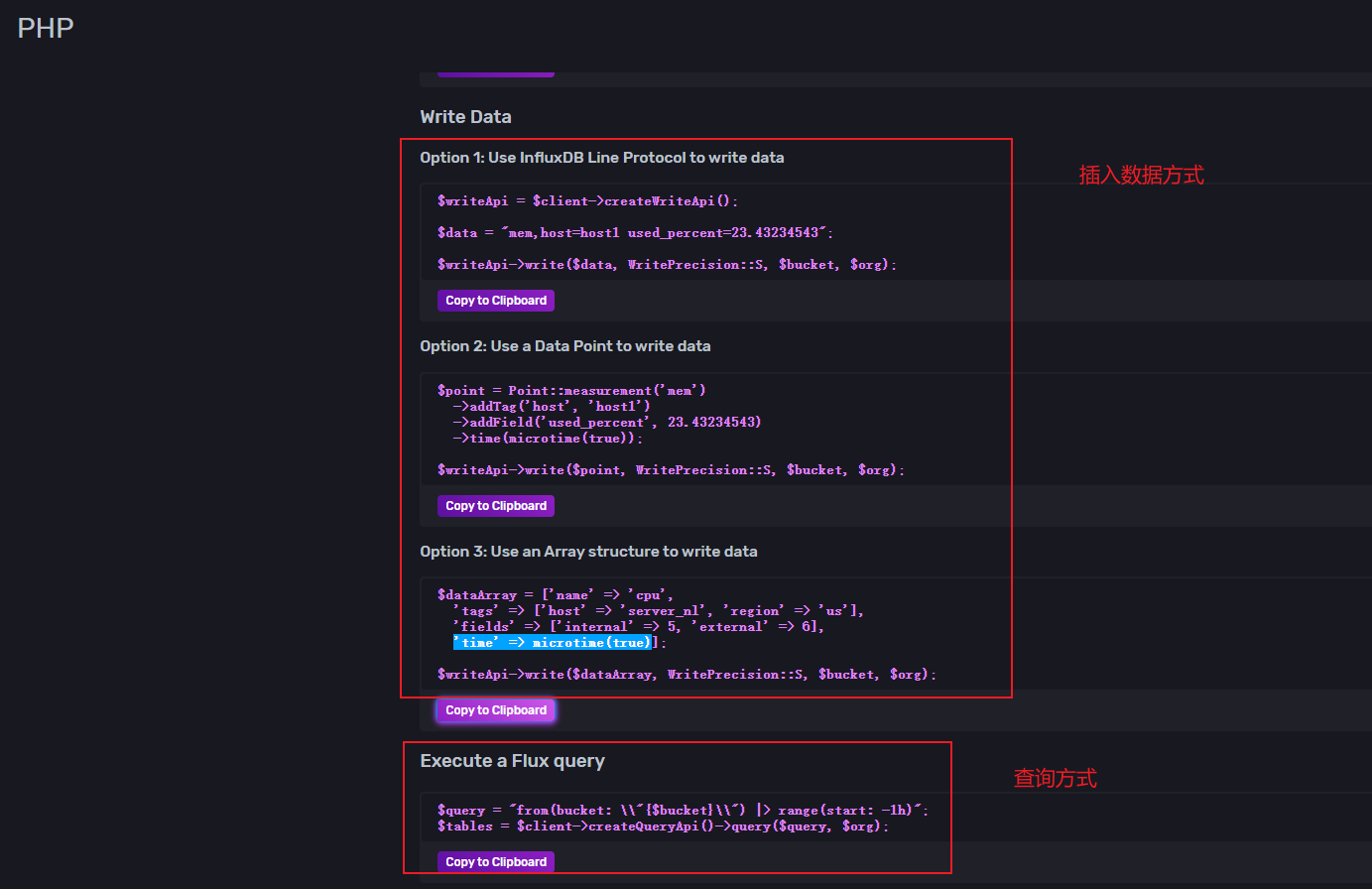
Task: Click the red annotation 查询方式
Action: [1056, 778]
